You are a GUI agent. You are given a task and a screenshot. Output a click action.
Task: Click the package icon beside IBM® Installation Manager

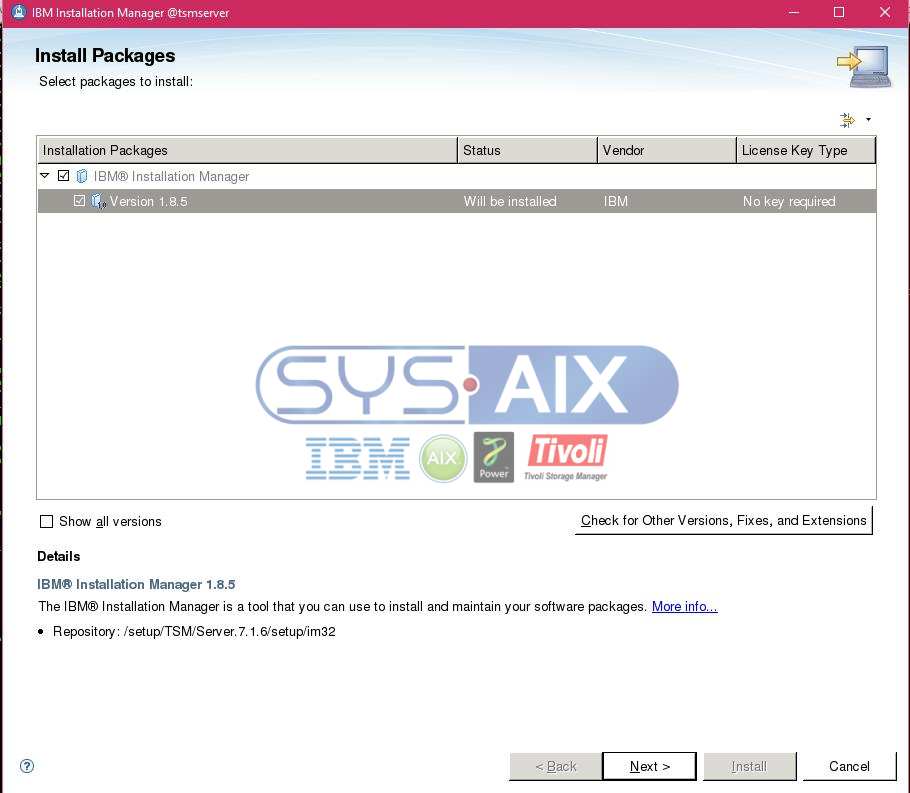[x=82, y=176]
